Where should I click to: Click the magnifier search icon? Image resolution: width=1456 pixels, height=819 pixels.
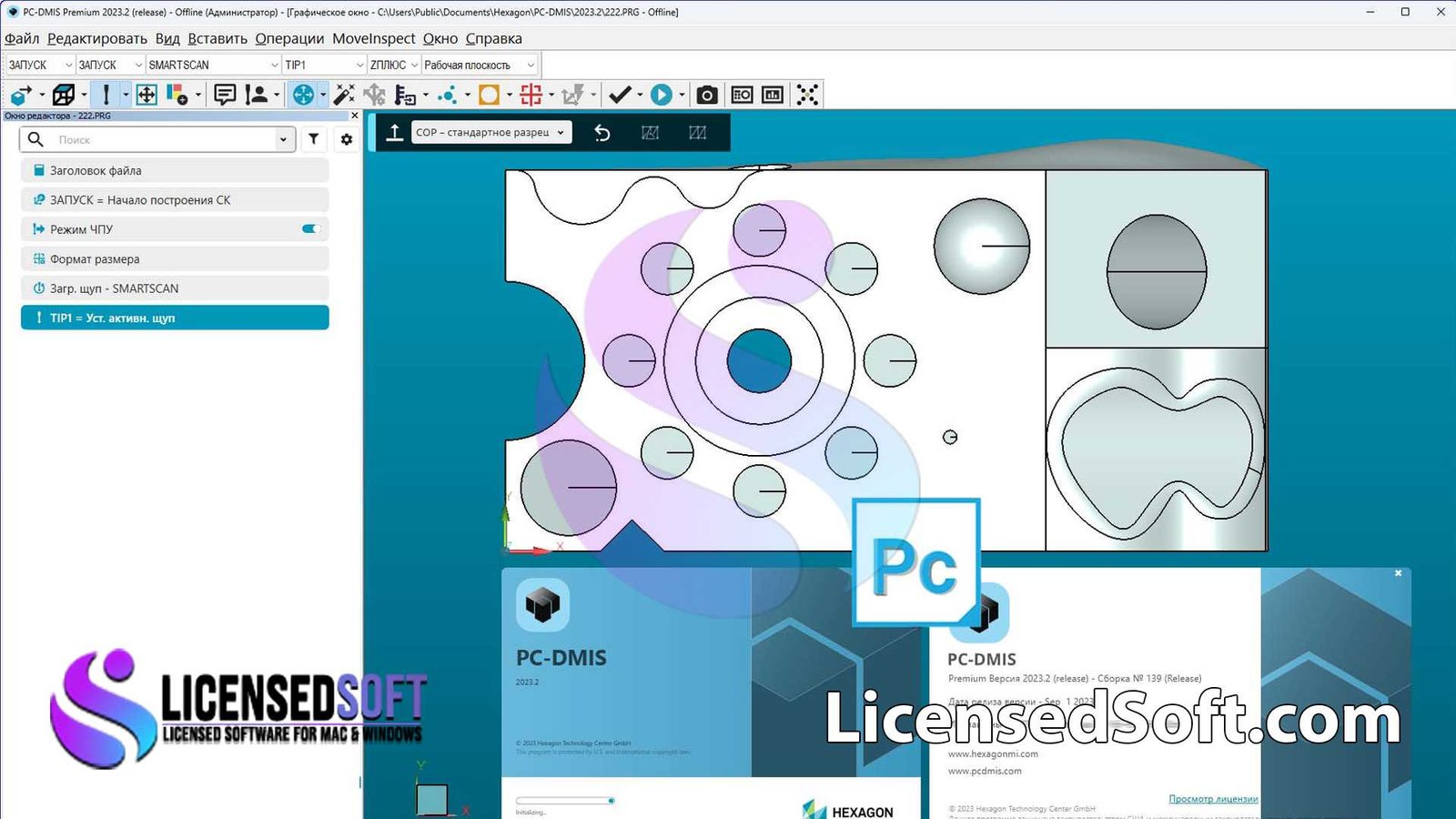pyautogui.click(x=35, y=139)
